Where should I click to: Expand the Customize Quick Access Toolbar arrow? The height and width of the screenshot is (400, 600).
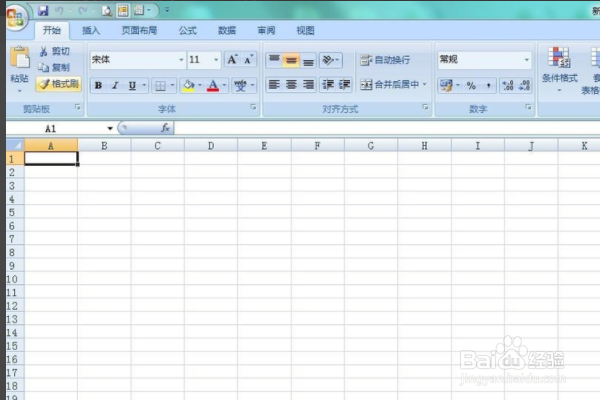coord(167,10)
